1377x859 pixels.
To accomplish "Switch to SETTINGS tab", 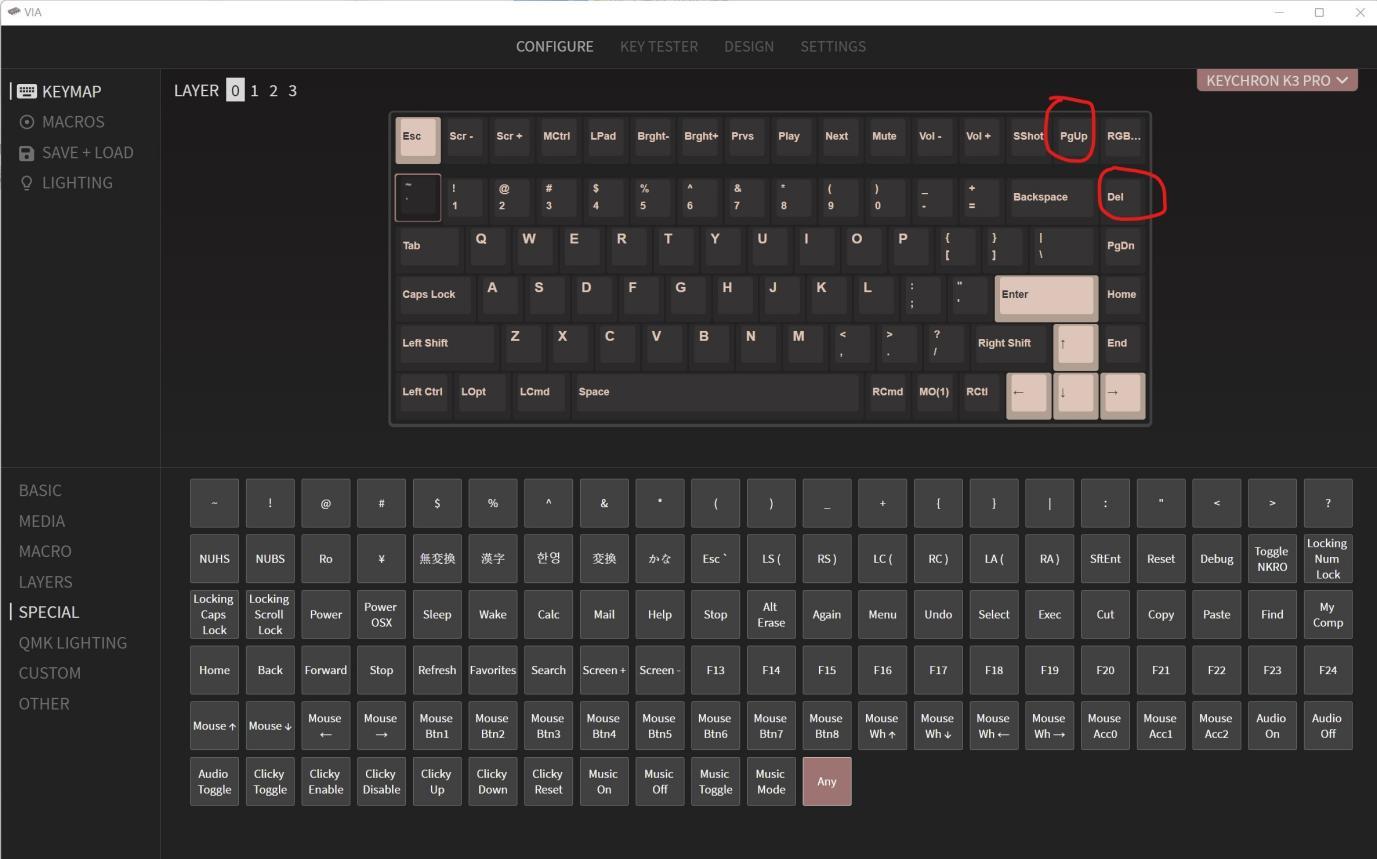I will (x=833, y=46).
